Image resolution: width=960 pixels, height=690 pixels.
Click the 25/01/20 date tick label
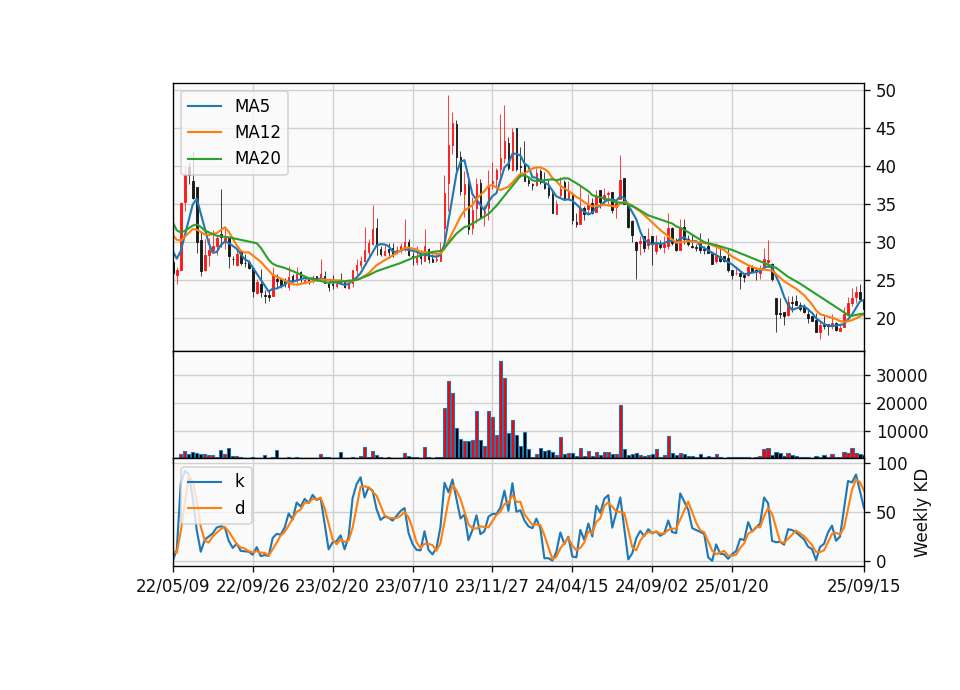[732, 586]
